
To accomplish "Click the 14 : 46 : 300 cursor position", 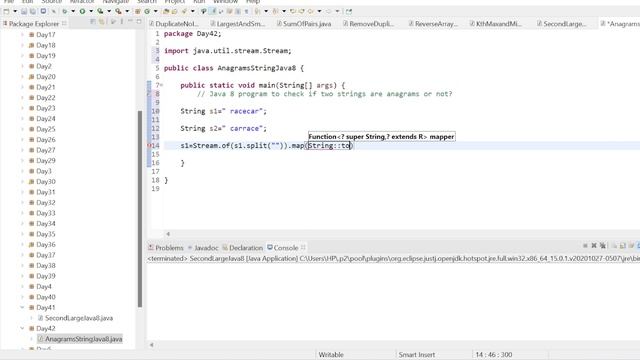I will pos(493,355).
